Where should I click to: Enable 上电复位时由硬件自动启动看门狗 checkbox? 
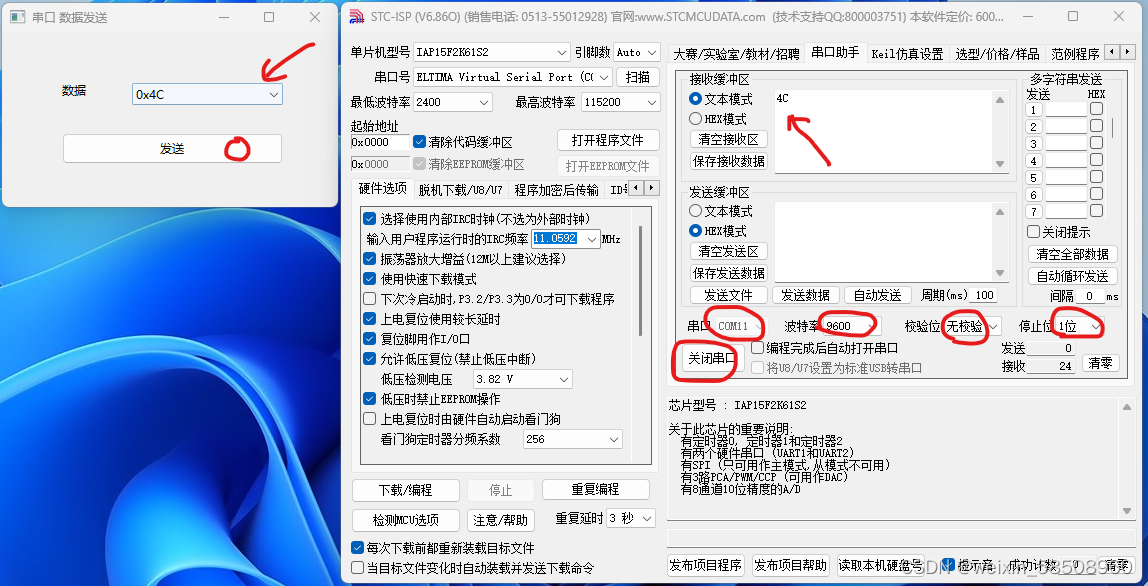tap(370, 419)
